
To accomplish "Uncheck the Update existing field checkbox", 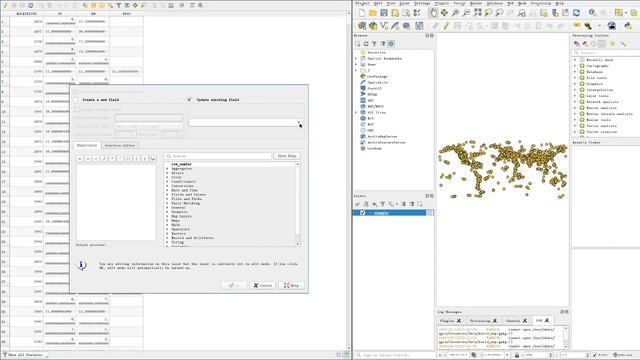I will pos(189,100).
